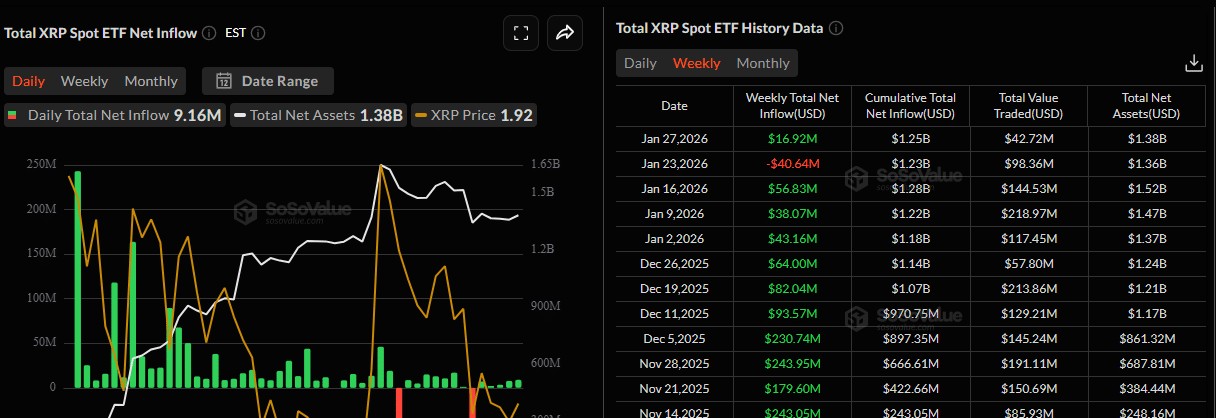
Task: Click info icon beside History Data title
Action: (836, 28)
